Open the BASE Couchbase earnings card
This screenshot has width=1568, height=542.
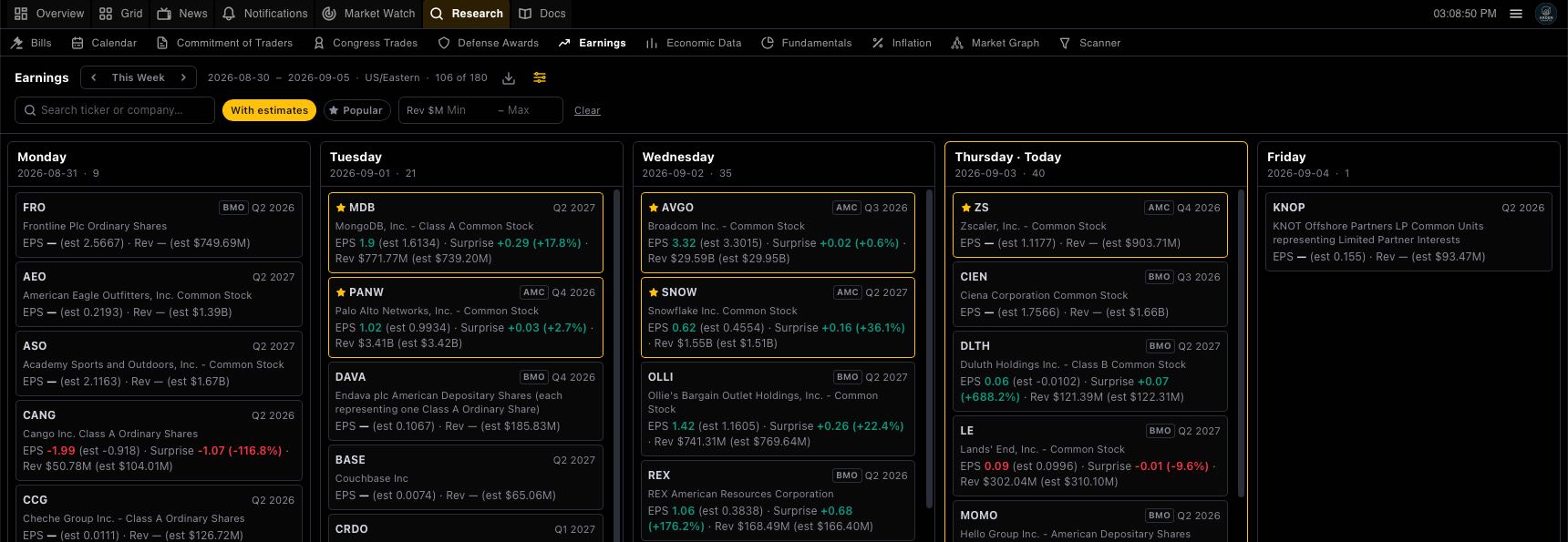(x=465, y=476)
